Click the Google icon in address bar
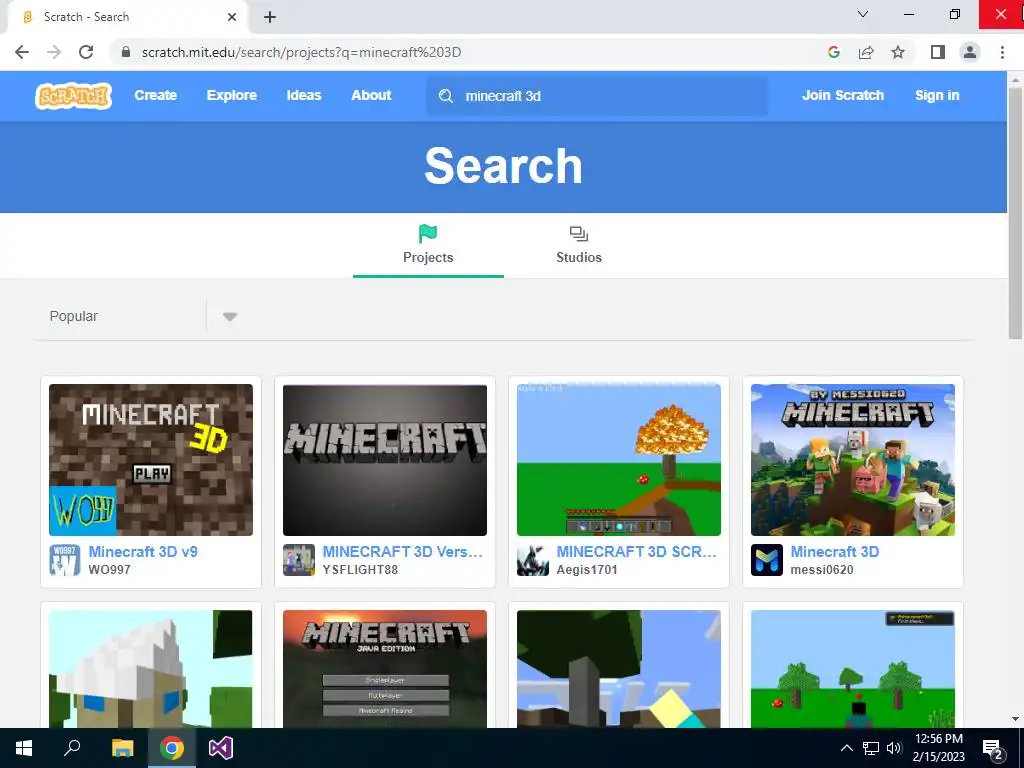The height and width of the screenshot is (768, 1024). (x=833, y=52)
